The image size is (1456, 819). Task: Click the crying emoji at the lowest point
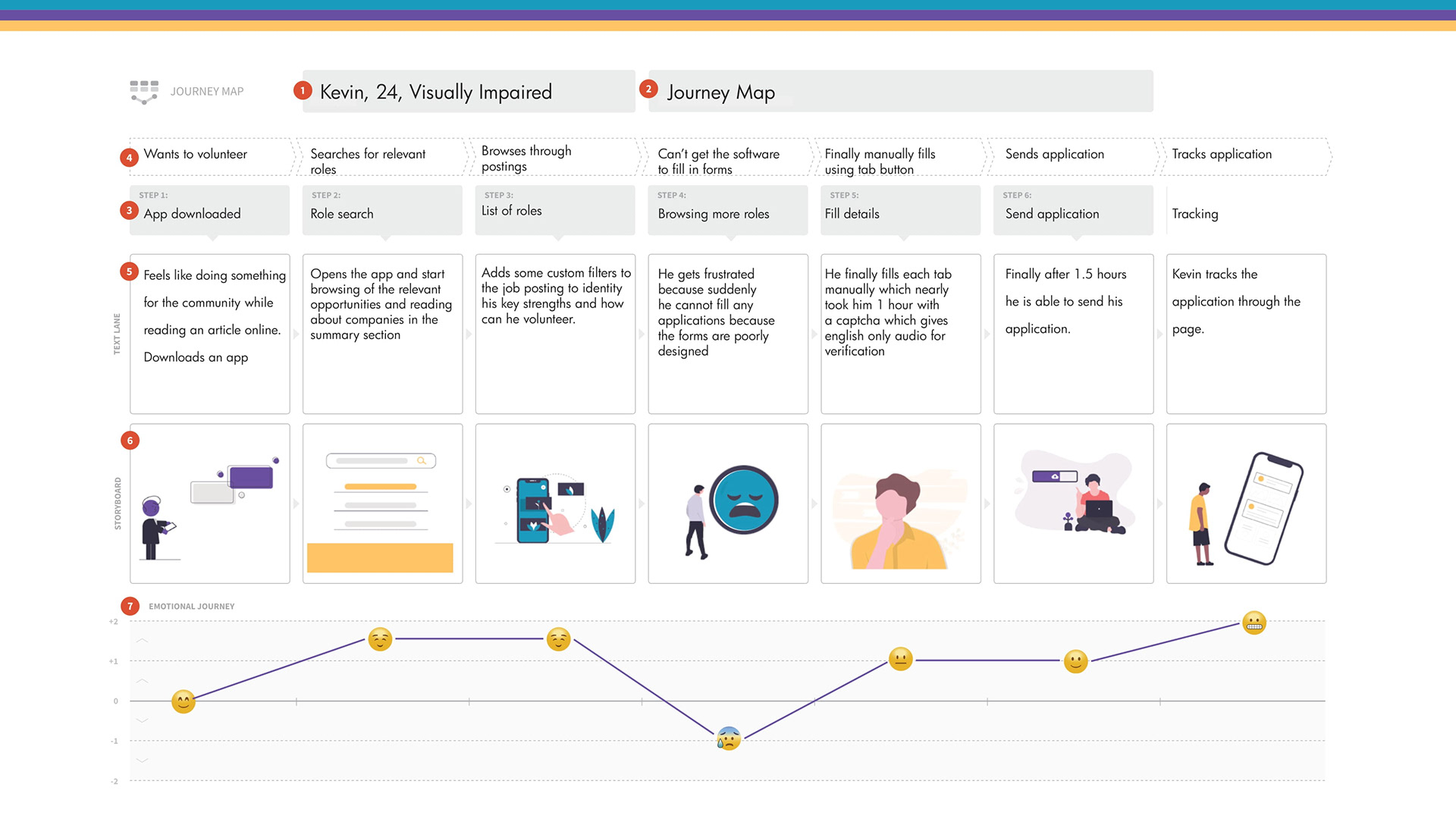(x=728, y=738)
